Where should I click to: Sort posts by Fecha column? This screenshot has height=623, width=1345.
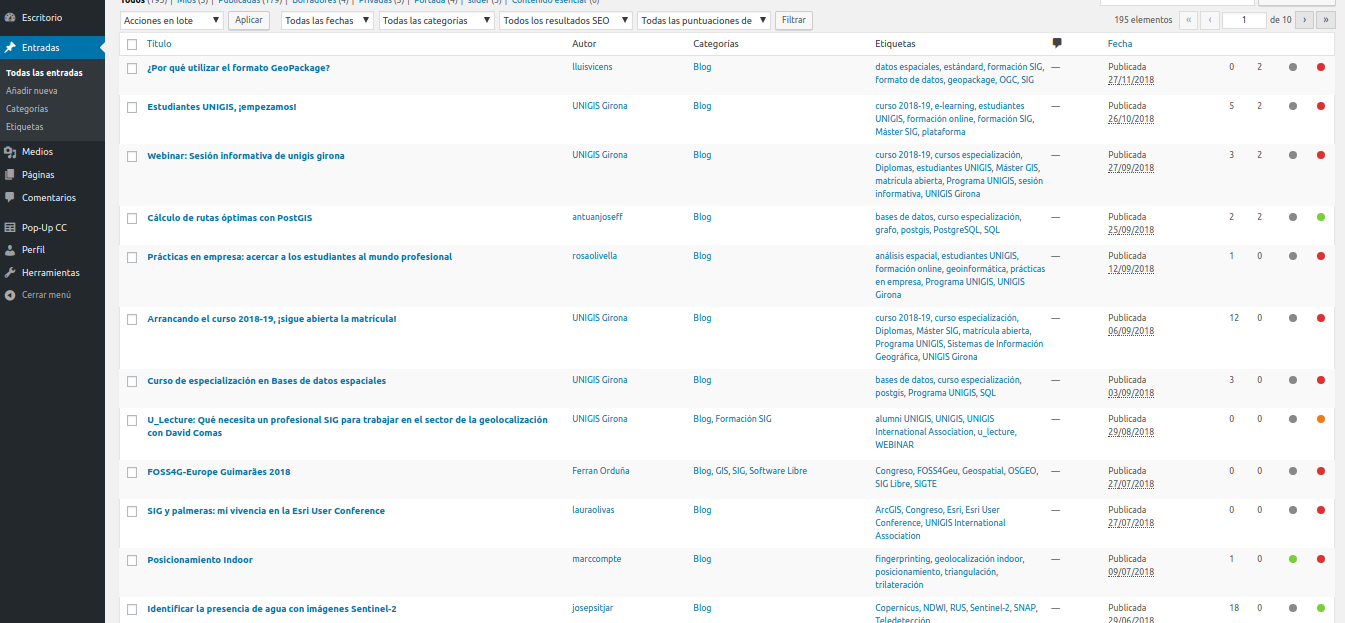tap(1120, 44)
